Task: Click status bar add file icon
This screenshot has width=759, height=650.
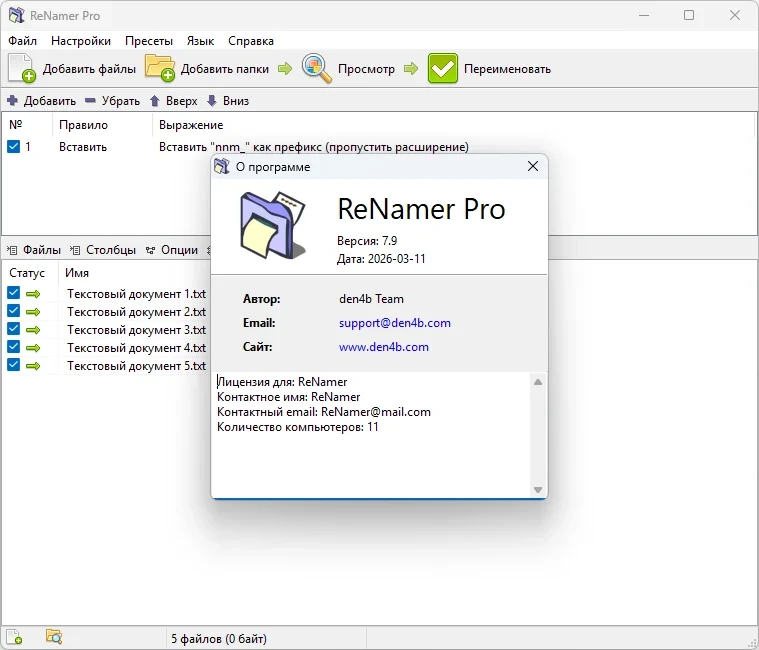Action: click(15, 637)
